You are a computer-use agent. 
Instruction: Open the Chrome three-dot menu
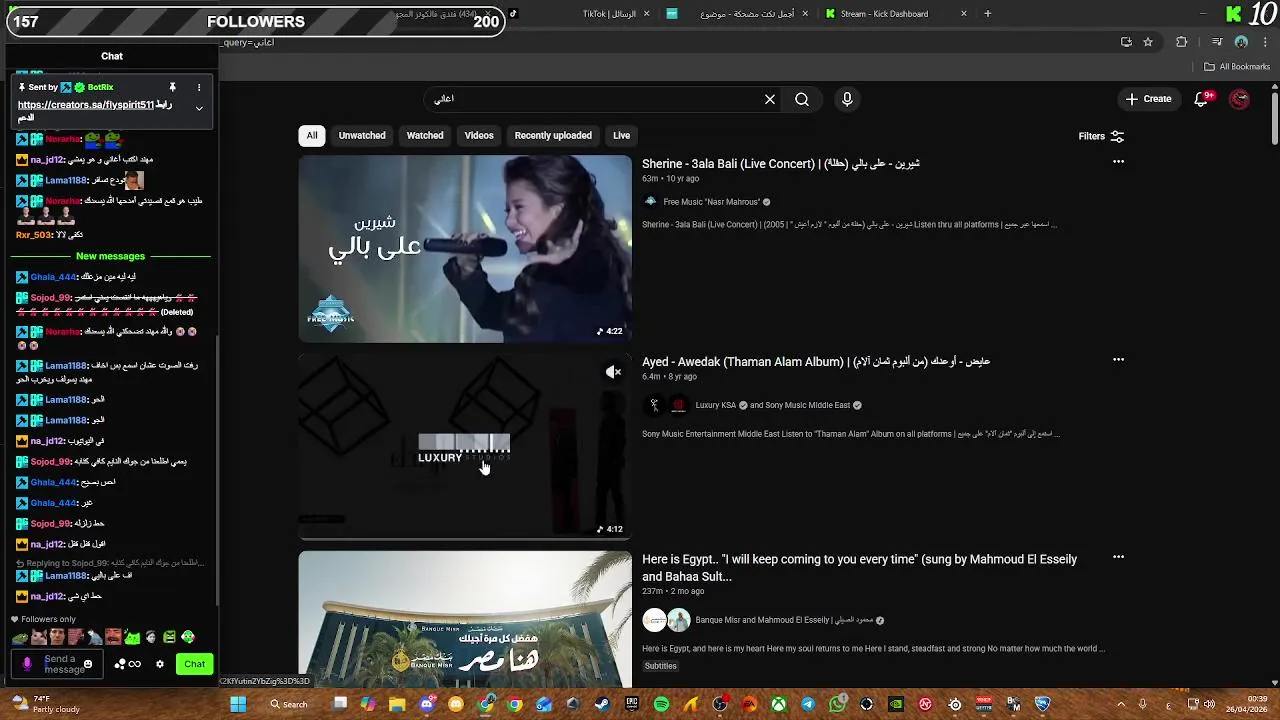1263,42
